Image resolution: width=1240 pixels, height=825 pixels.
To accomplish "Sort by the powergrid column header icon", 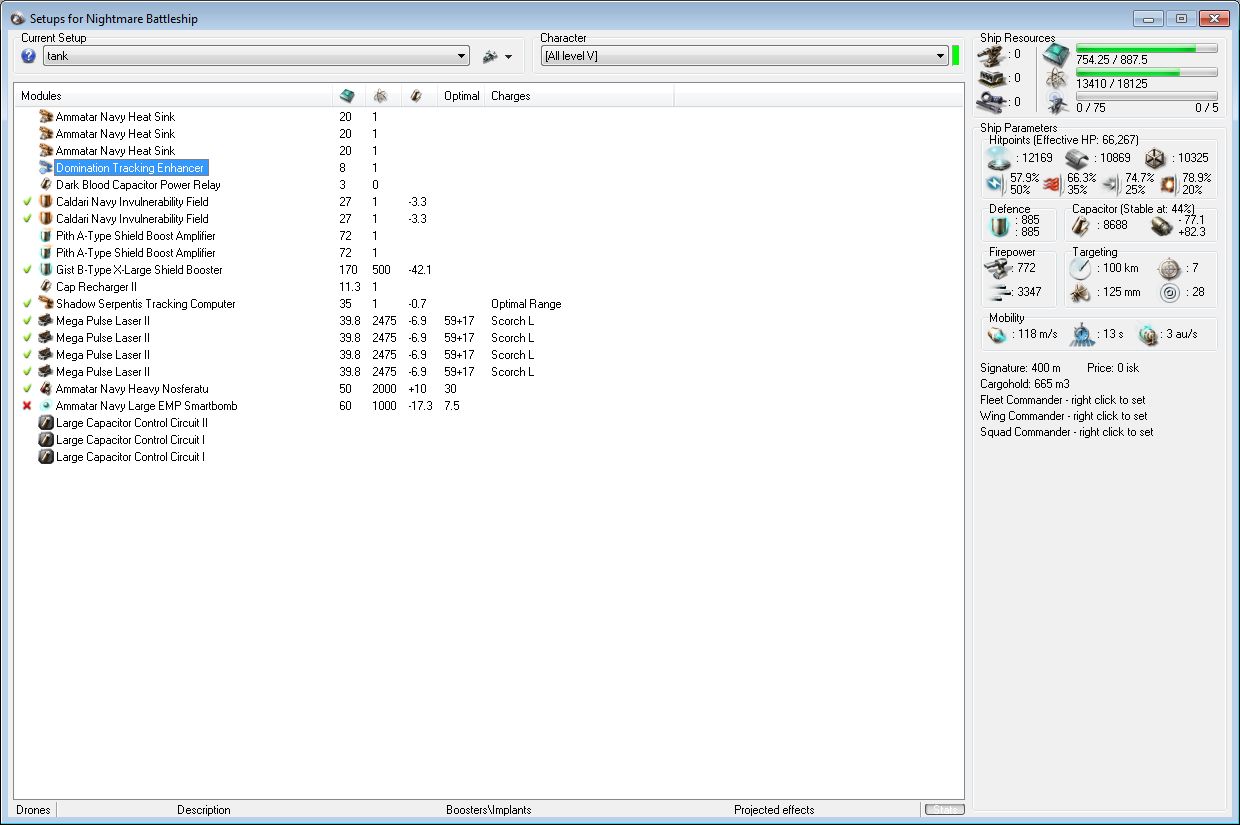I will click(x=381, y=96).
